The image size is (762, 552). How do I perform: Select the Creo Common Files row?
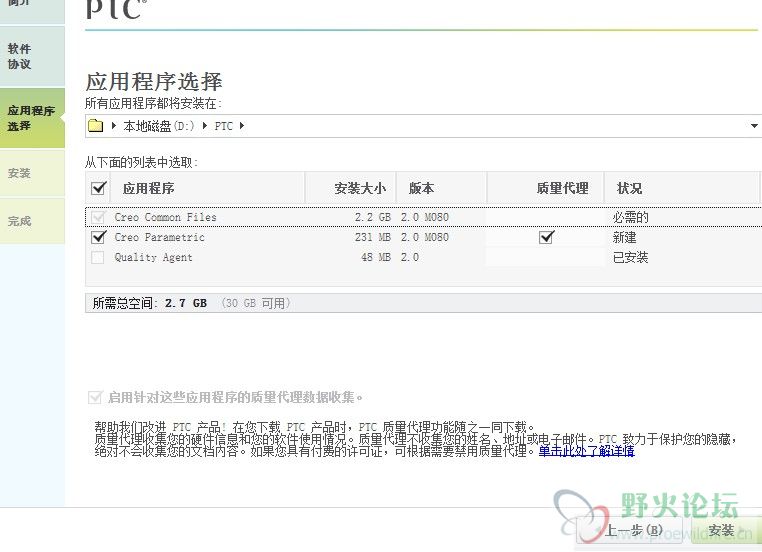424,217
